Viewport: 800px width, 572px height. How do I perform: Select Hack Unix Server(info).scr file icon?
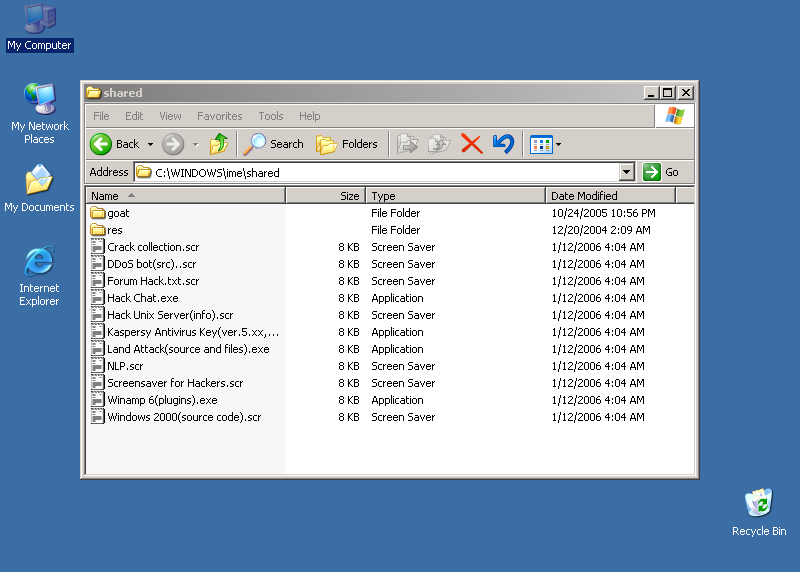[x=97, y=314]
